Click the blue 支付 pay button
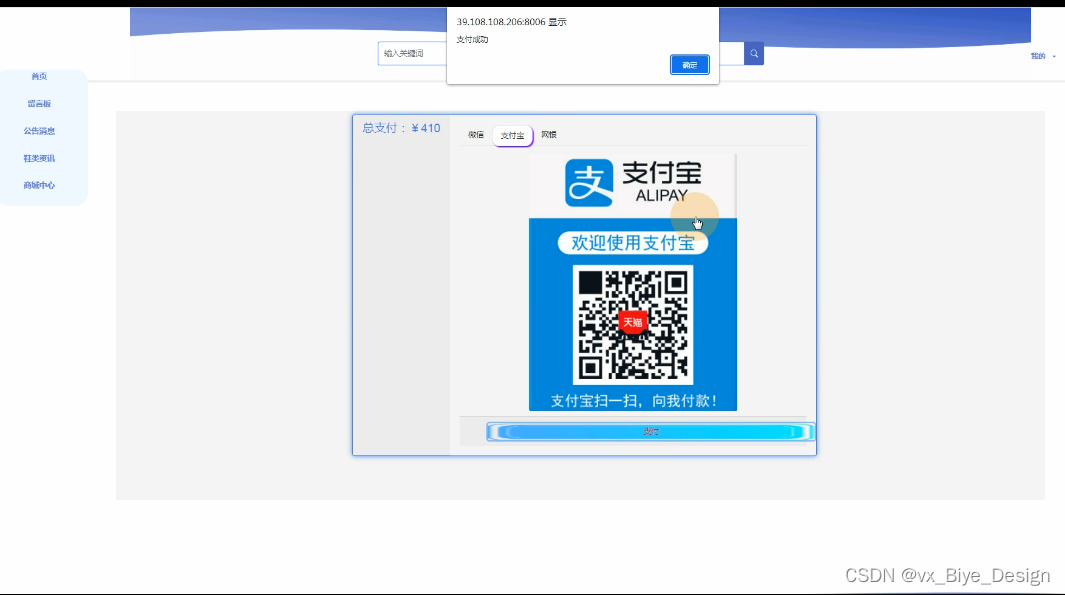Viewport: 1065px width, 595px height. 651,431
